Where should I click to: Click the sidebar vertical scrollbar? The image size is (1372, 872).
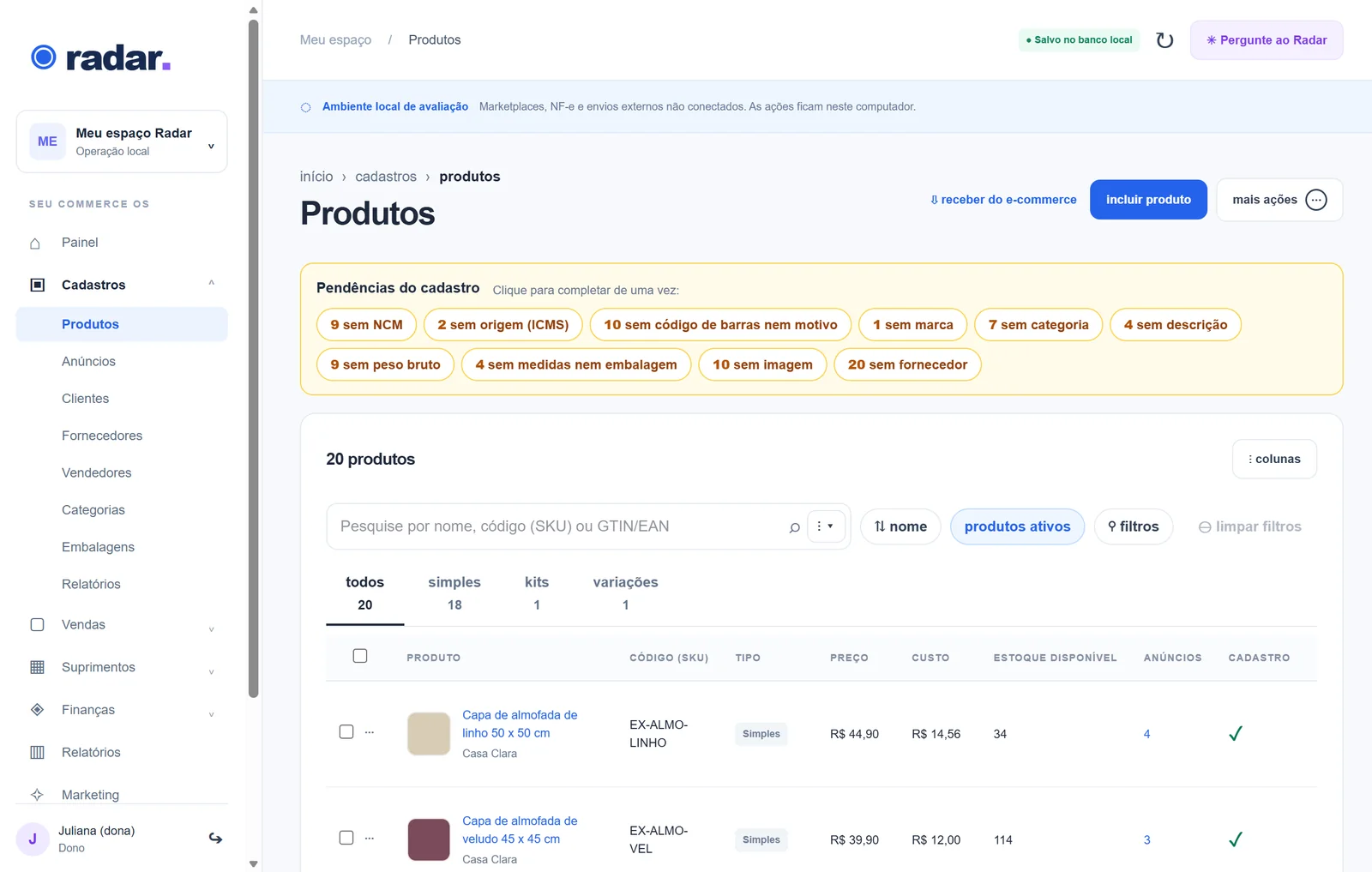(x=253, y=360)
